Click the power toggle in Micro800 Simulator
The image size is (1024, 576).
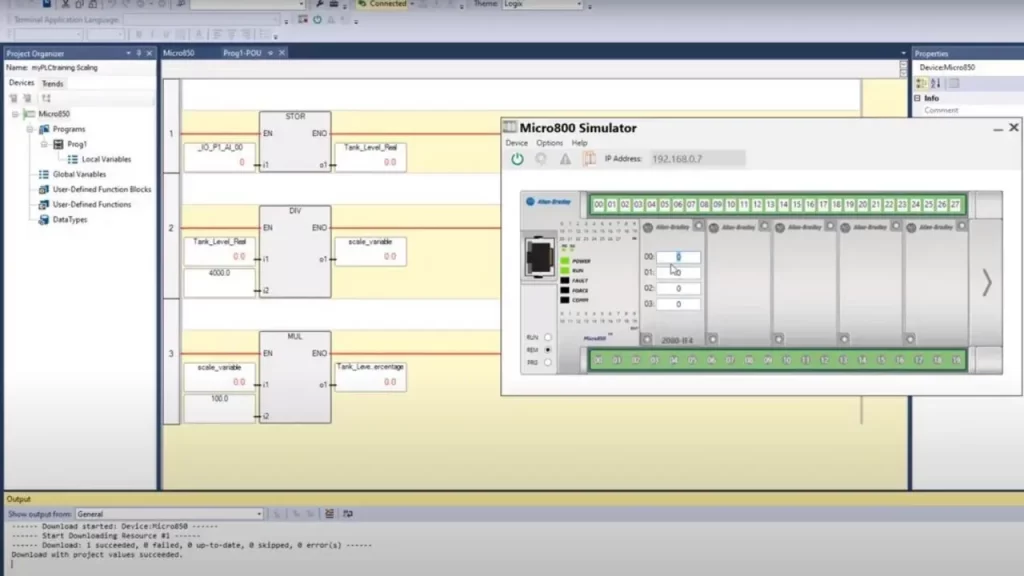(517, 158)
